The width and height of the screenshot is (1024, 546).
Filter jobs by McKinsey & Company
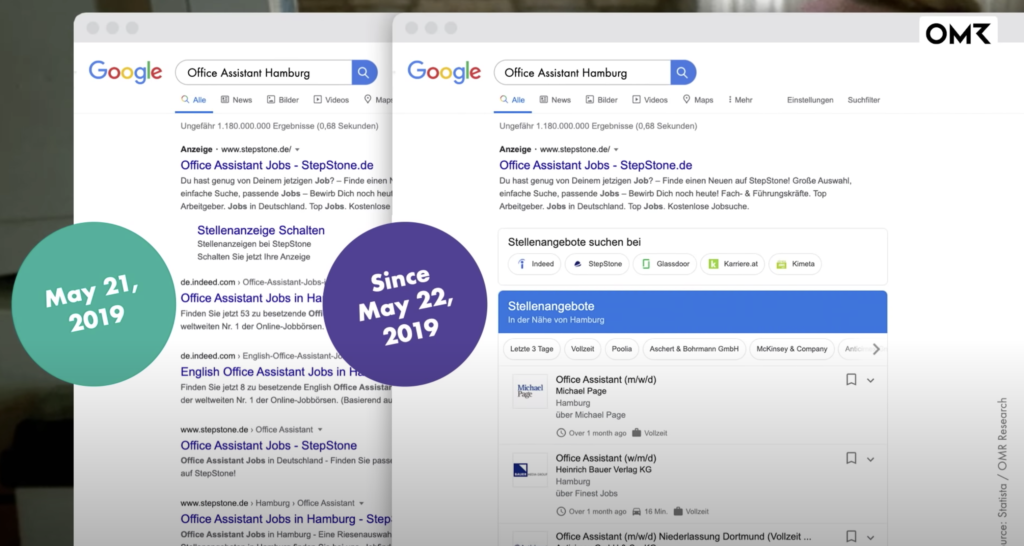point(792,349)
